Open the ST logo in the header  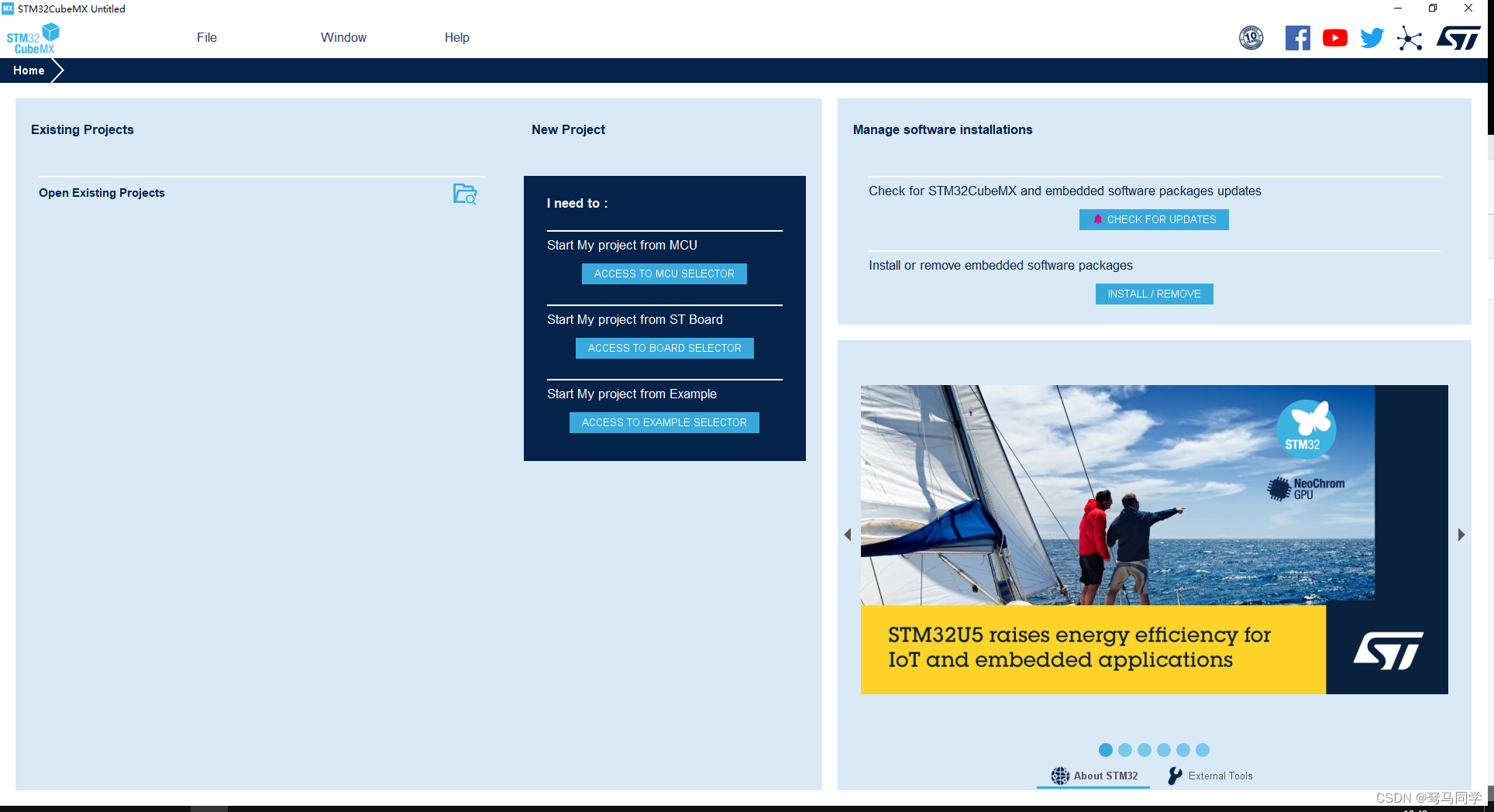tap(1458, 38)
